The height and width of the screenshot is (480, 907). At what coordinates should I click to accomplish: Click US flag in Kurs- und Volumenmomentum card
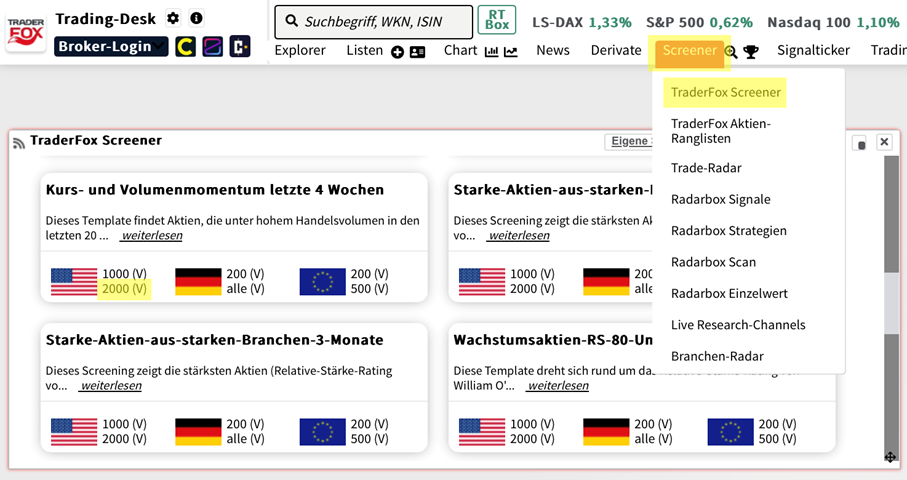[x=74, y=282]
